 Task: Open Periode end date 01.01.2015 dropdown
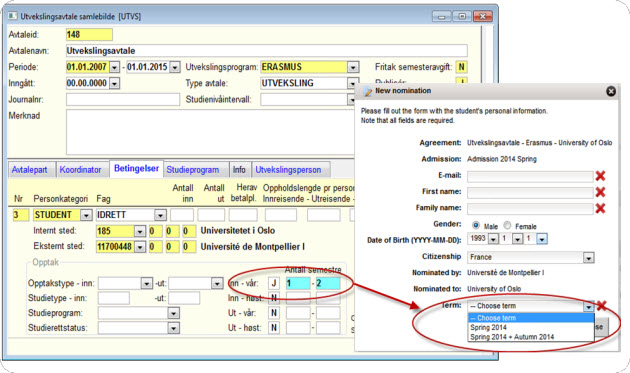[175, 68]
